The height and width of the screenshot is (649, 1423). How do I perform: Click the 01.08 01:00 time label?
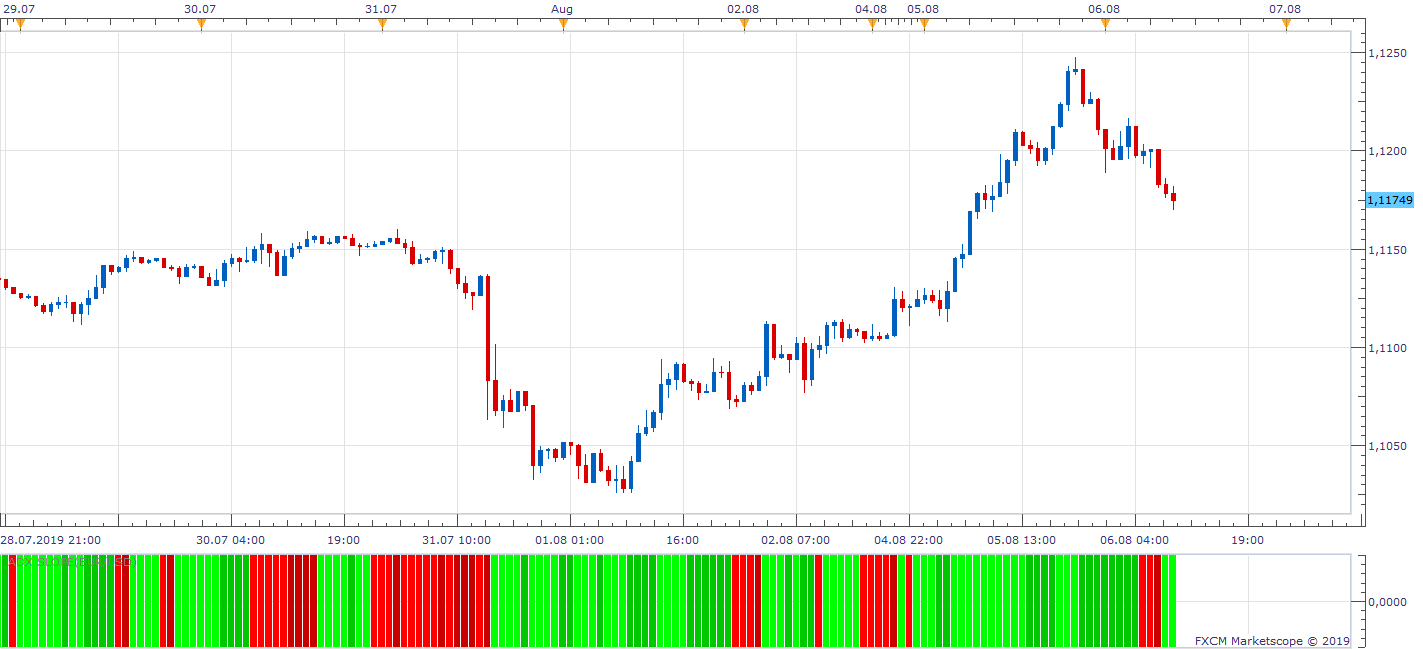569,540
